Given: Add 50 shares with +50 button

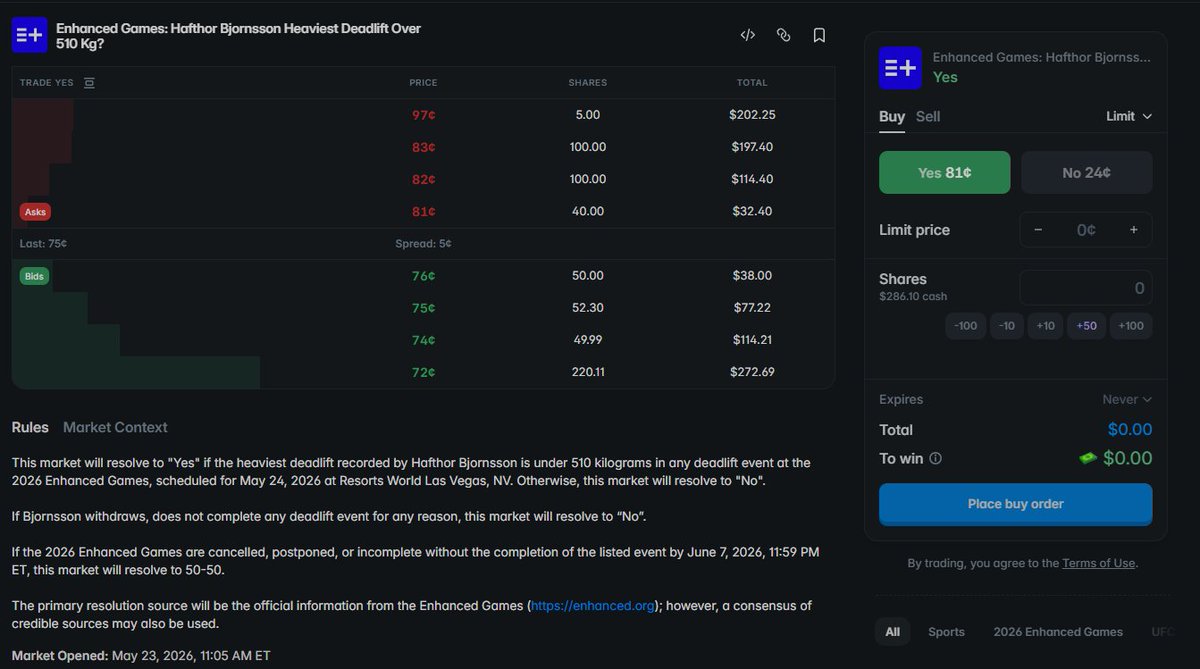Looking at the screenshot, I should pos(1086,326).
